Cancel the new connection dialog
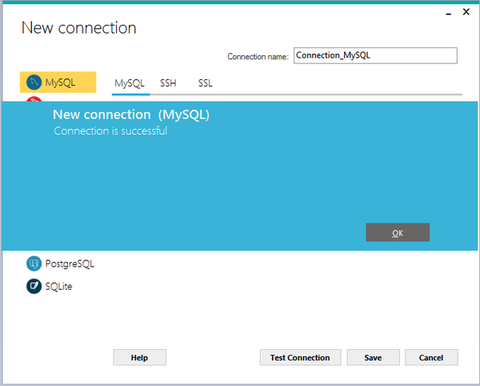 pos(431,357)
